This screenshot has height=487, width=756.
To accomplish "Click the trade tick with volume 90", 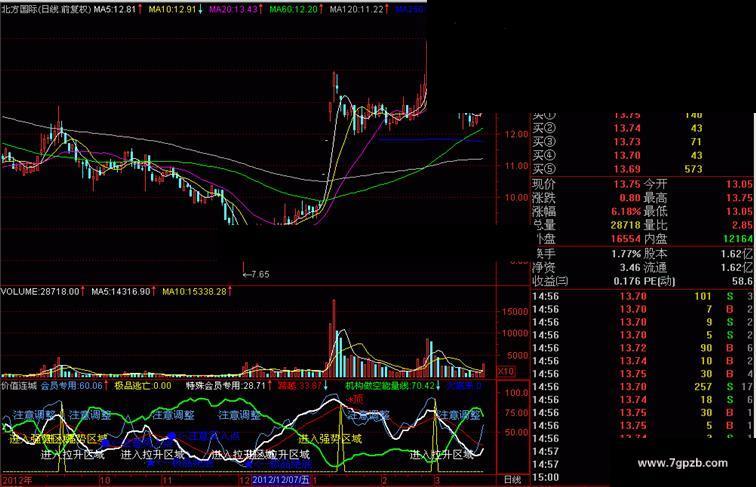I will pyautogui.click(x=642, y=348).
